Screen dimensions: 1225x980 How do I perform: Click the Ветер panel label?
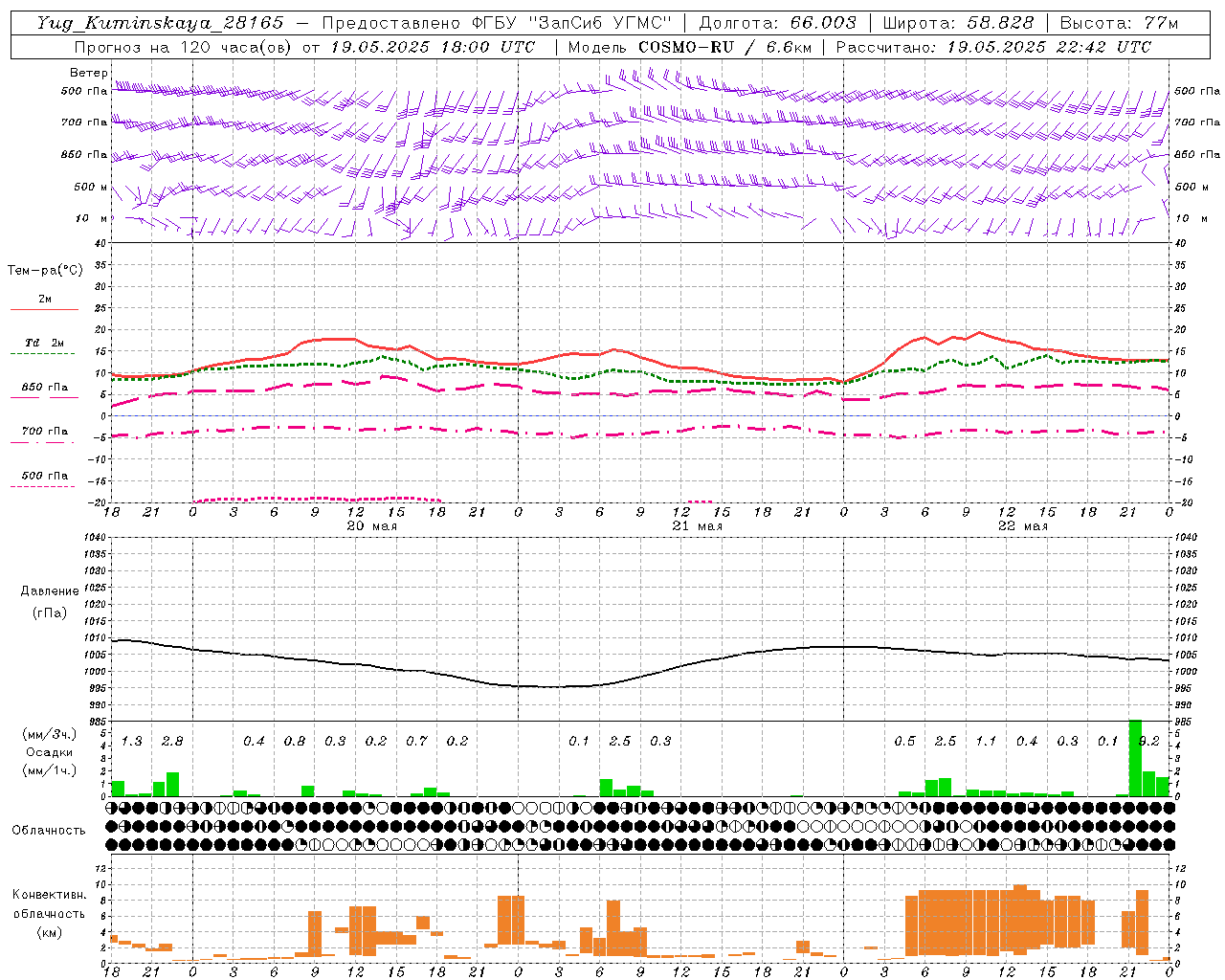click(x=88, y=73)
